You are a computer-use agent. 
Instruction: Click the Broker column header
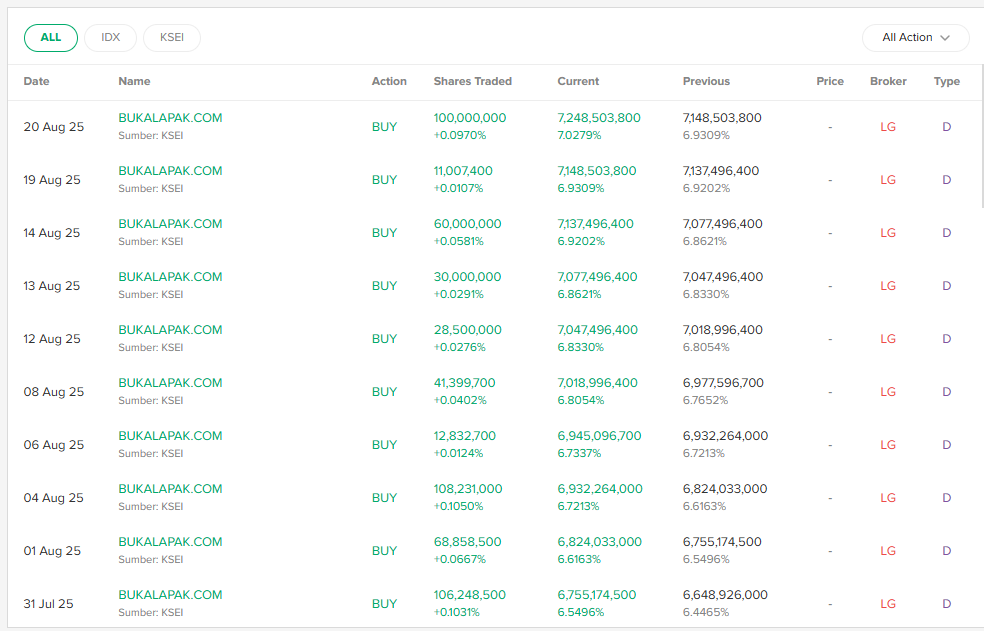point(888,81)
